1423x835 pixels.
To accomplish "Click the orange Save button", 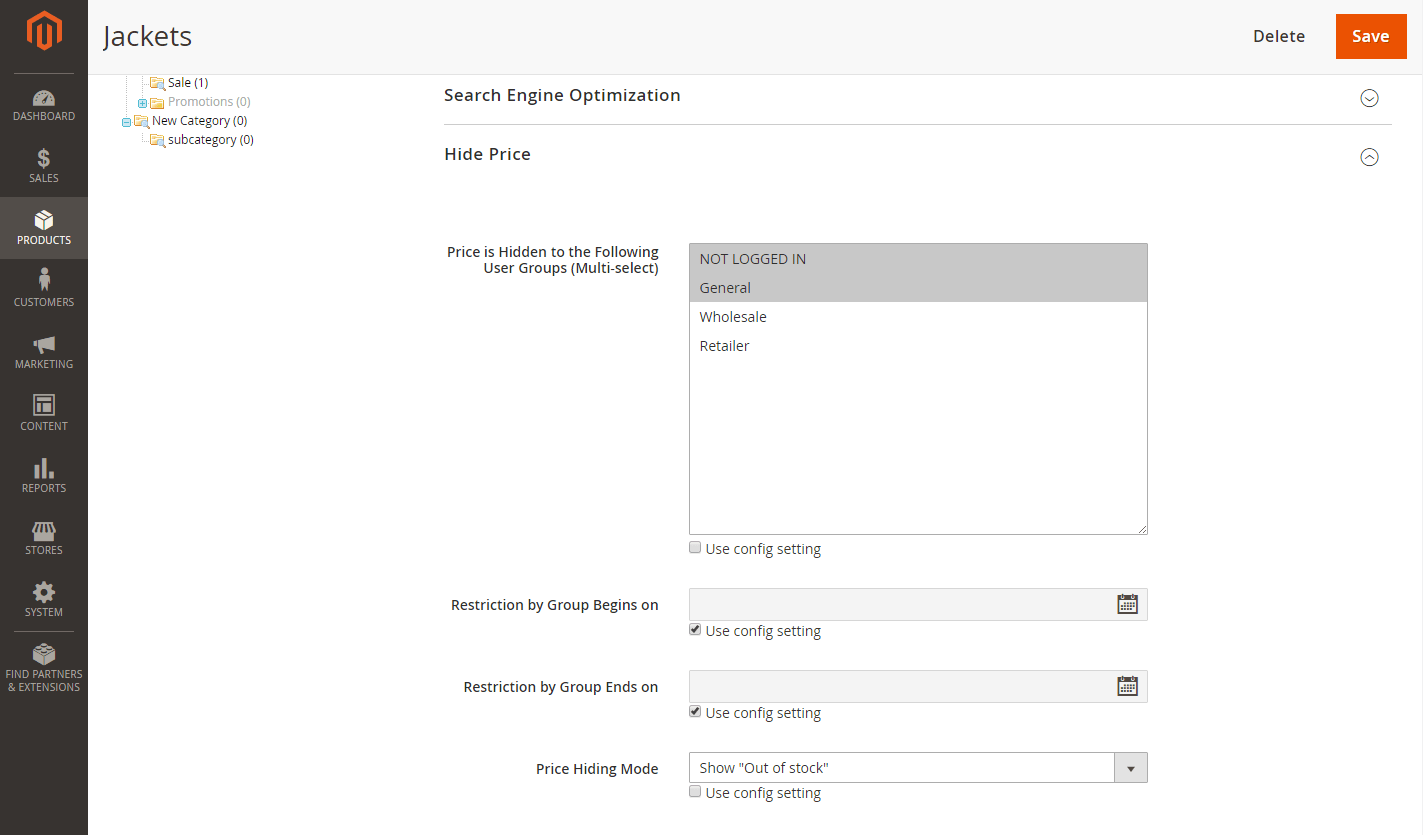I will click(1370, 36).
